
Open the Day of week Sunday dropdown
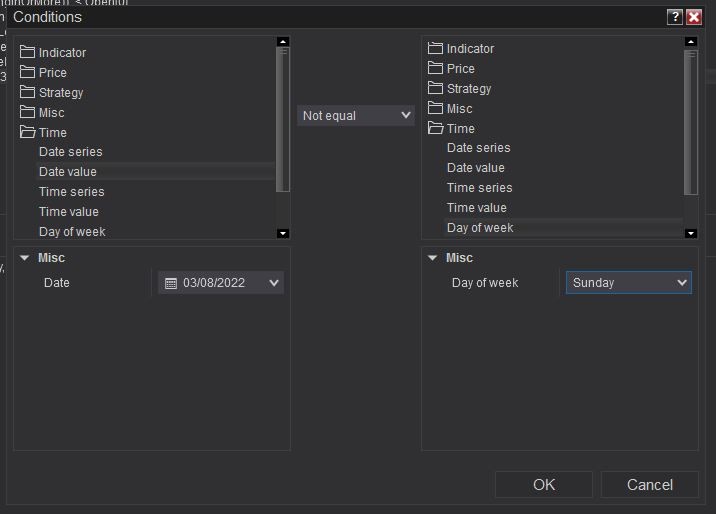[629, 283]
